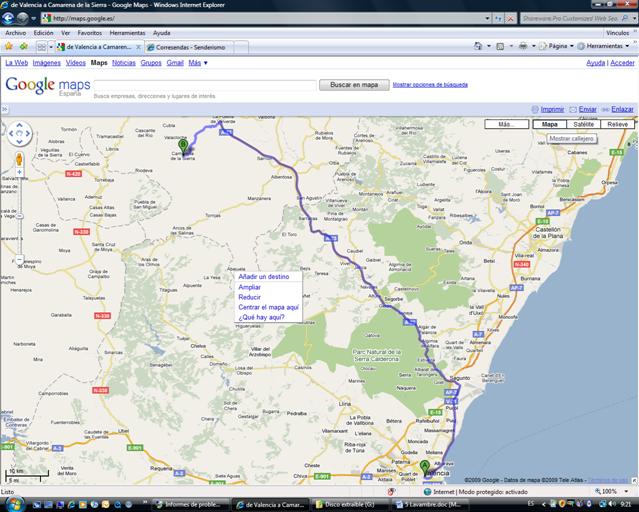Click the map pan control compass

point(19,133)
